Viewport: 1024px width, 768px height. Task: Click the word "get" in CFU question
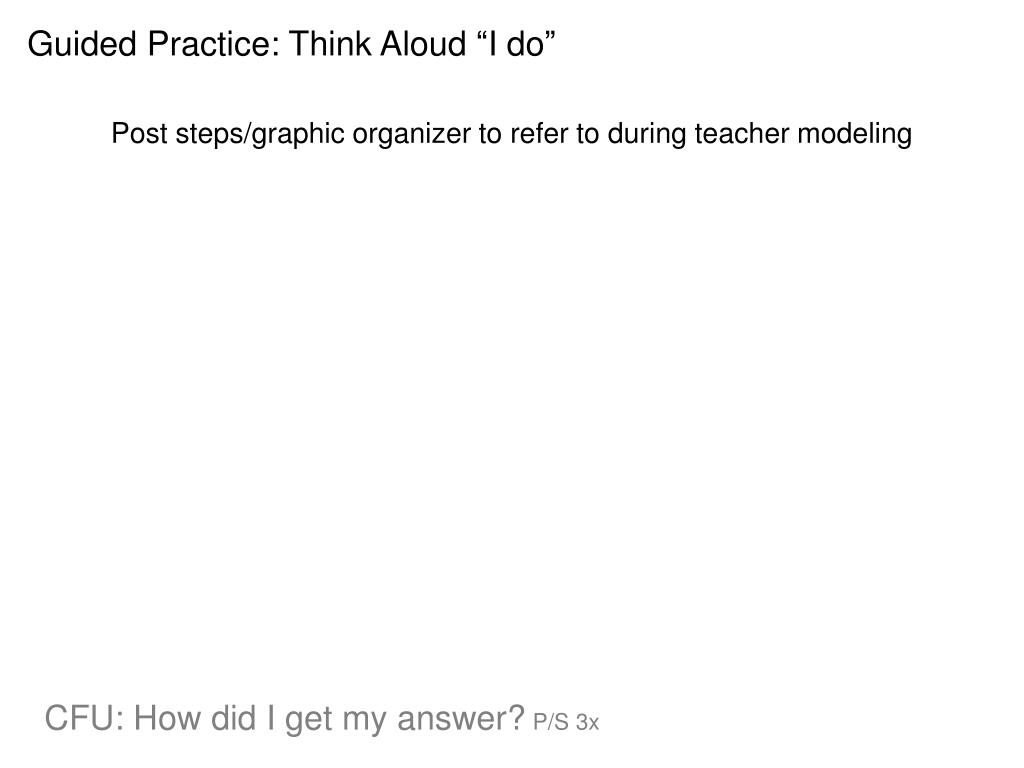309,720
